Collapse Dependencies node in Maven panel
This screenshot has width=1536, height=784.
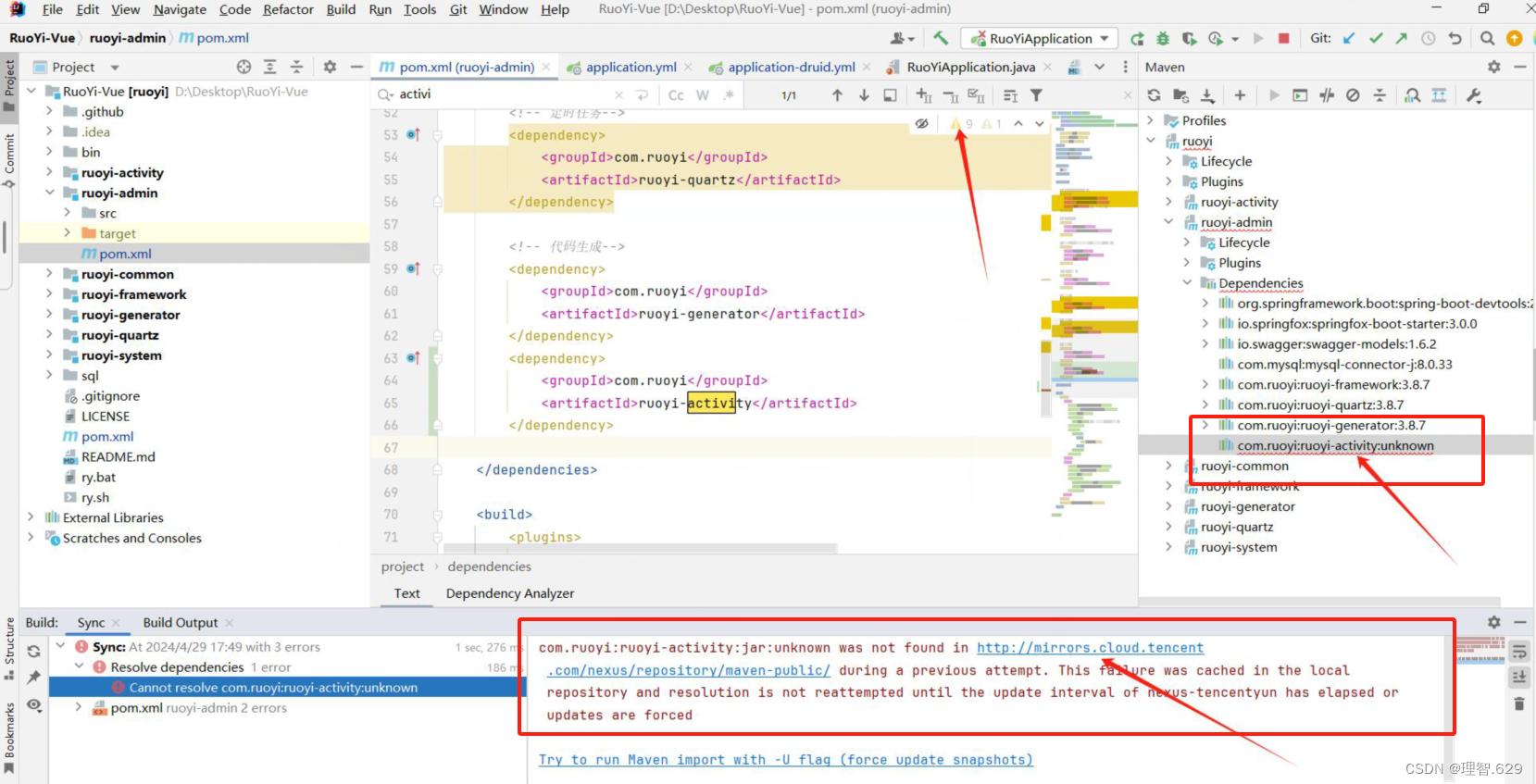click(x=1187, y=283)
